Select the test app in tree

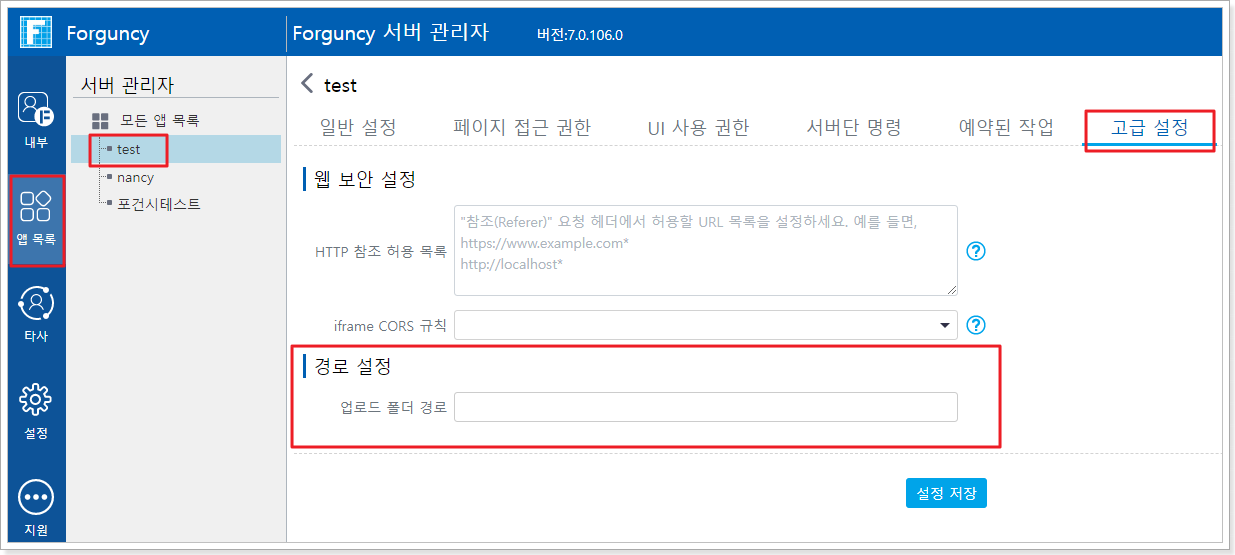[128, 149]
